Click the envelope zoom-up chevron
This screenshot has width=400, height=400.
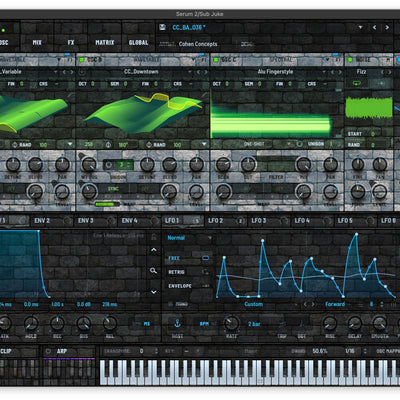coord(154,250)
